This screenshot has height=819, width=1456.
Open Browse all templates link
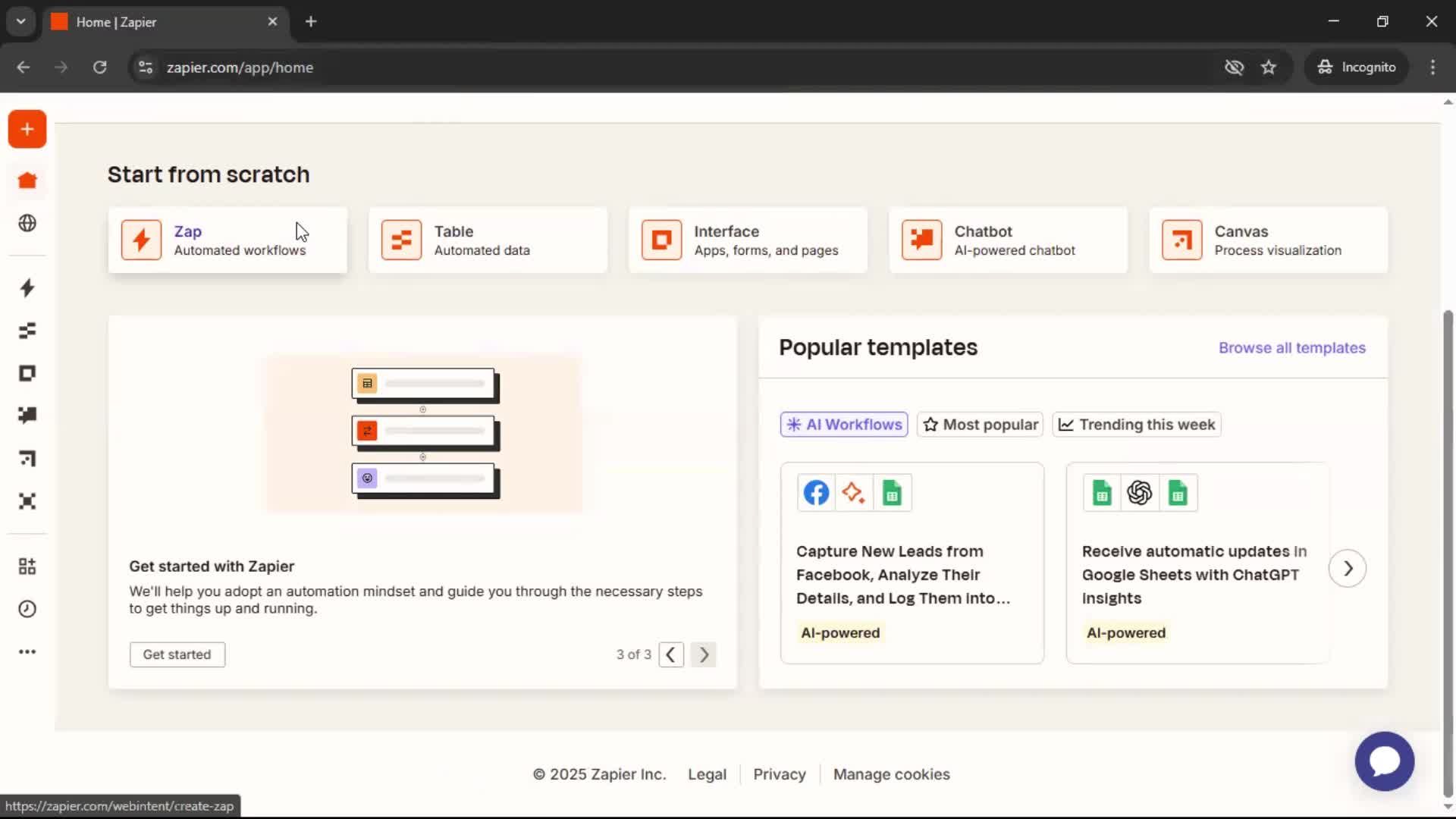pos(1292,348)
